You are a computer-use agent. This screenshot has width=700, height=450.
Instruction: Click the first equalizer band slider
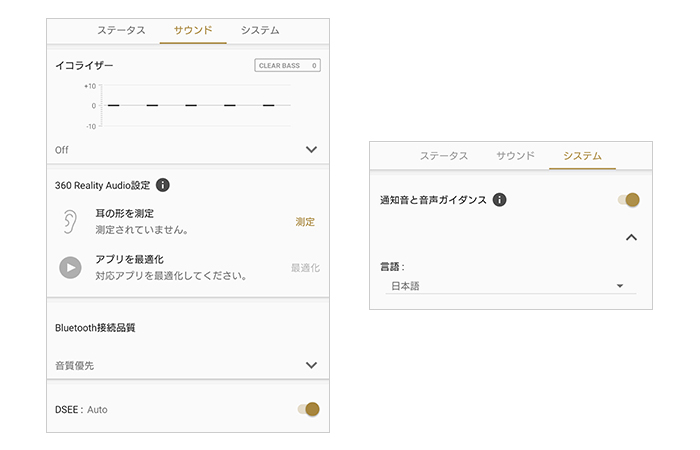point(114,105)
